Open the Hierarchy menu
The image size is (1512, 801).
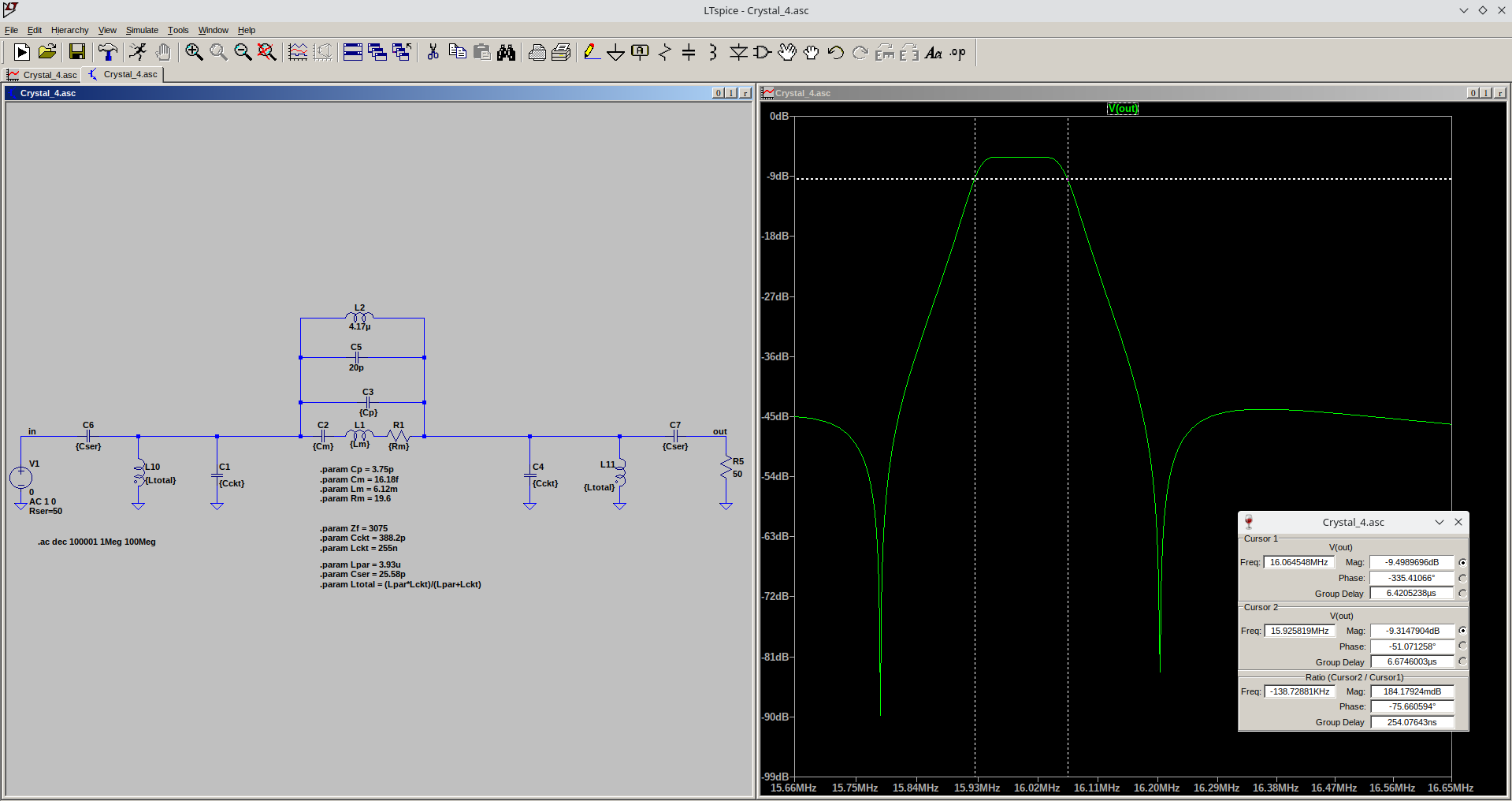(x=69, y=30)
